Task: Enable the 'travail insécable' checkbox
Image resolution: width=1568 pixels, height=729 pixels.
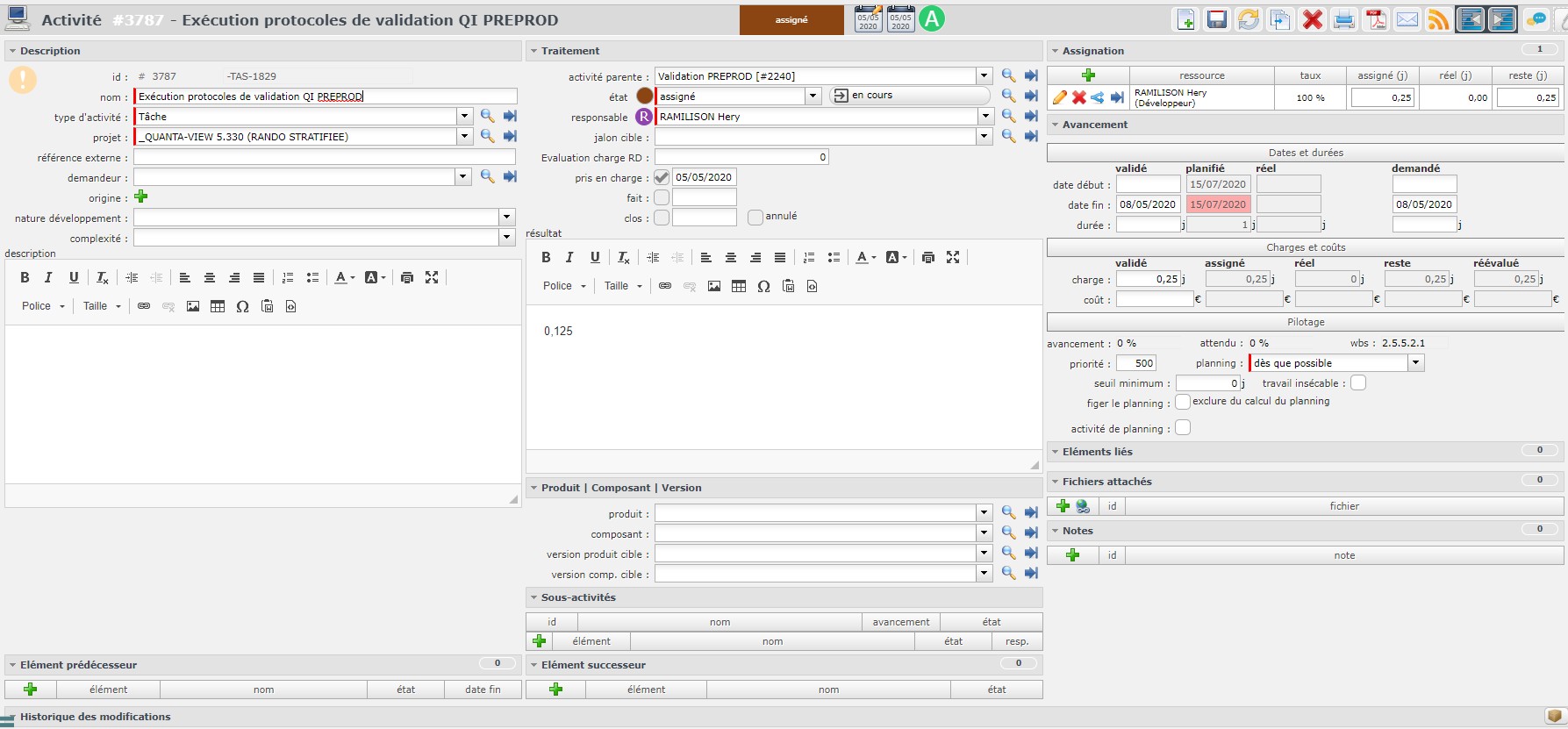Action: click(1358, 383)
